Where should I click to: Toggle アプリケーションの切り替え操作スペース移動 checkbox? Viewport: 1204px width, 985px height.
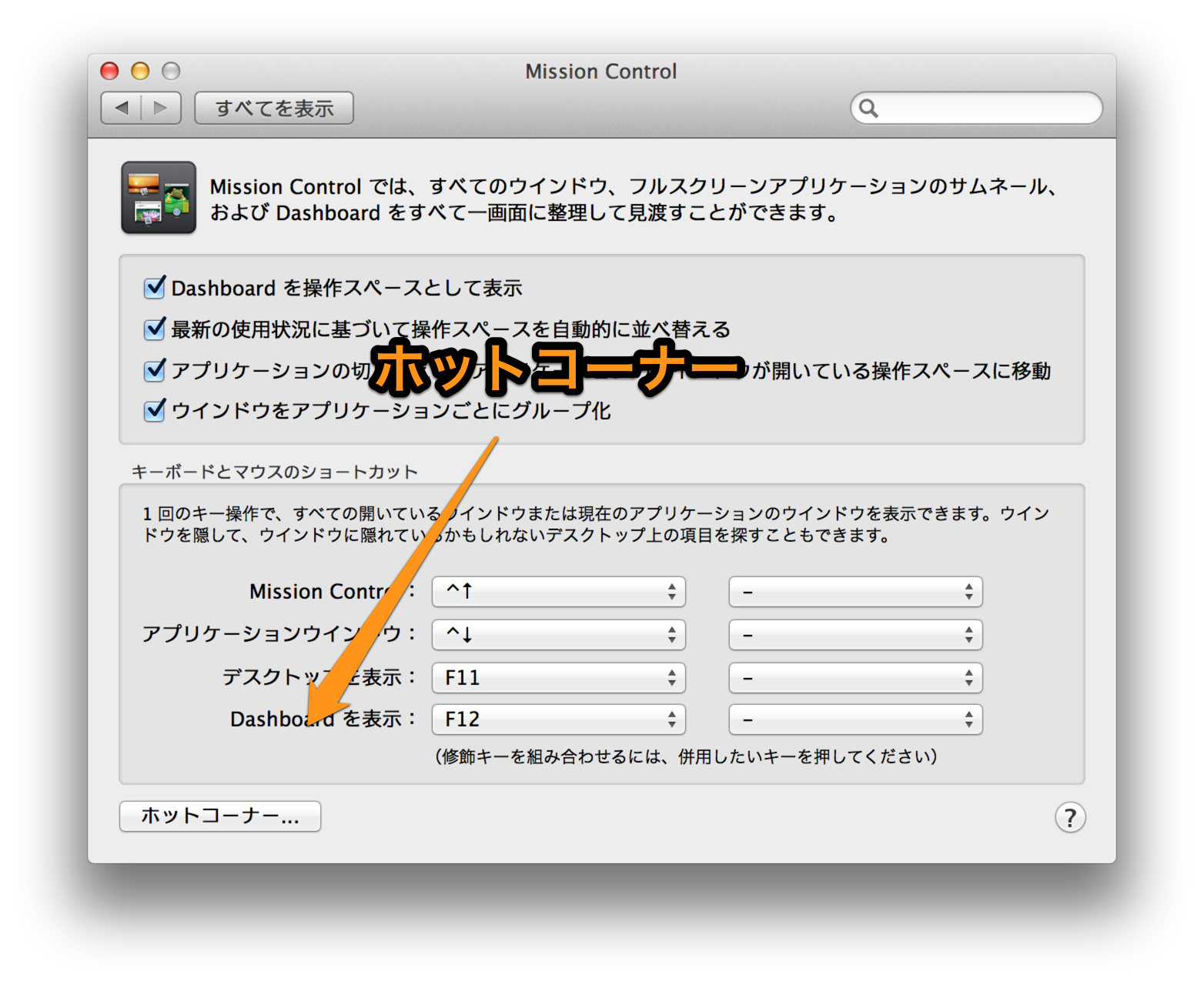coord(155,370)
